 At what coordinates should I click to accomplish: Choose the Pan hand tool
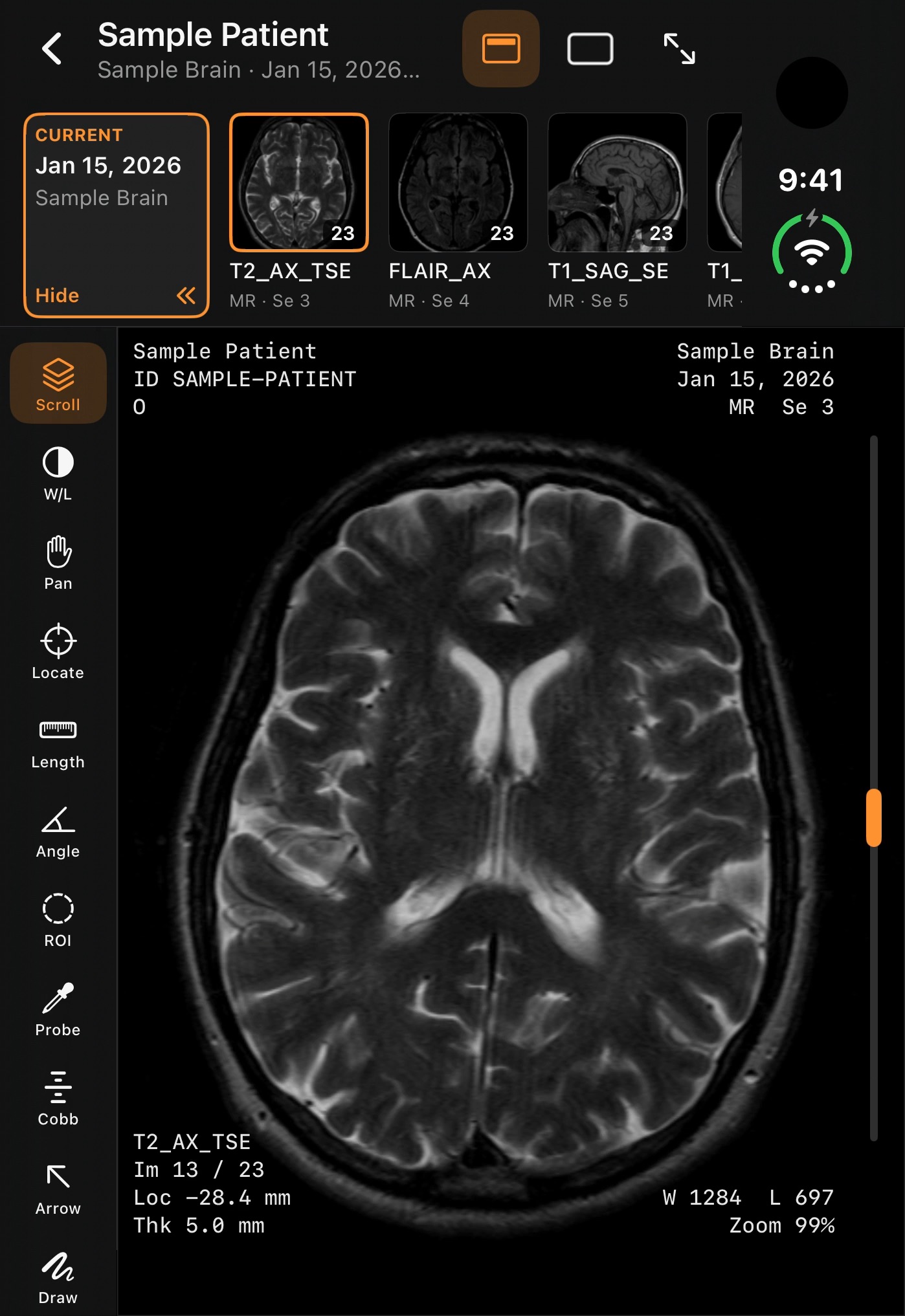(x=58, y=563)
